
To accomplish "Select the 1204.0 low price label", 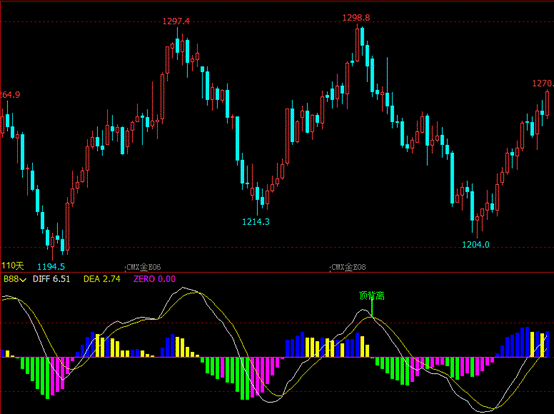I will [476, 244].
